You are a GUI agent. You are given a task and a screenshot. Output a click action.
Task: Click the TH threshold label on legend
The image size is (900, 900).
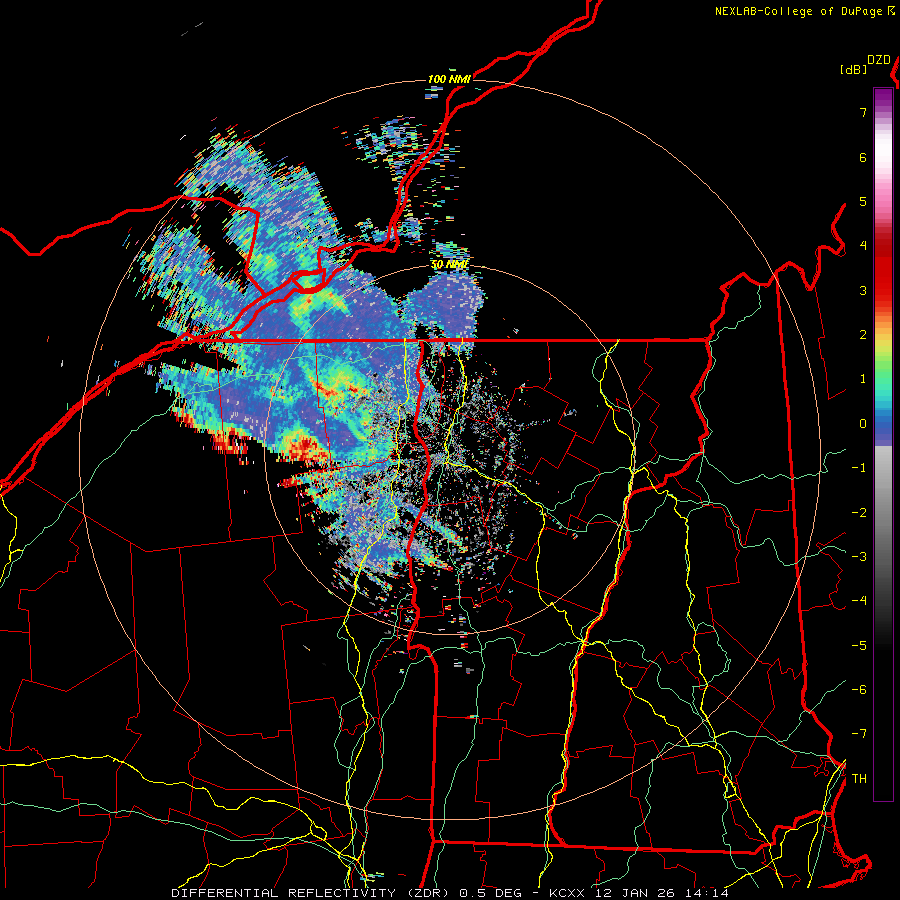pyautogui.click(x=859, y=779)
